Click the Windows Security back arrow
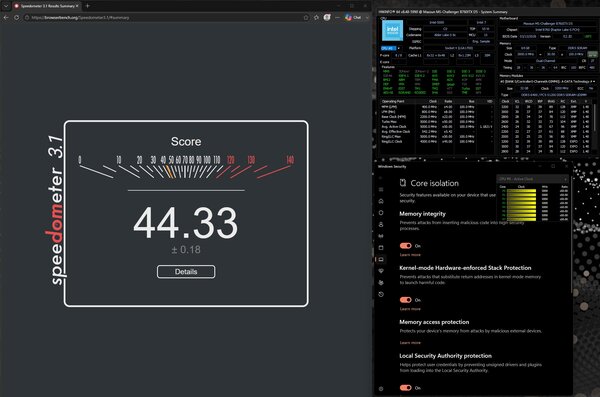Viewport: 600px width, 397px height. pos(381,178)
